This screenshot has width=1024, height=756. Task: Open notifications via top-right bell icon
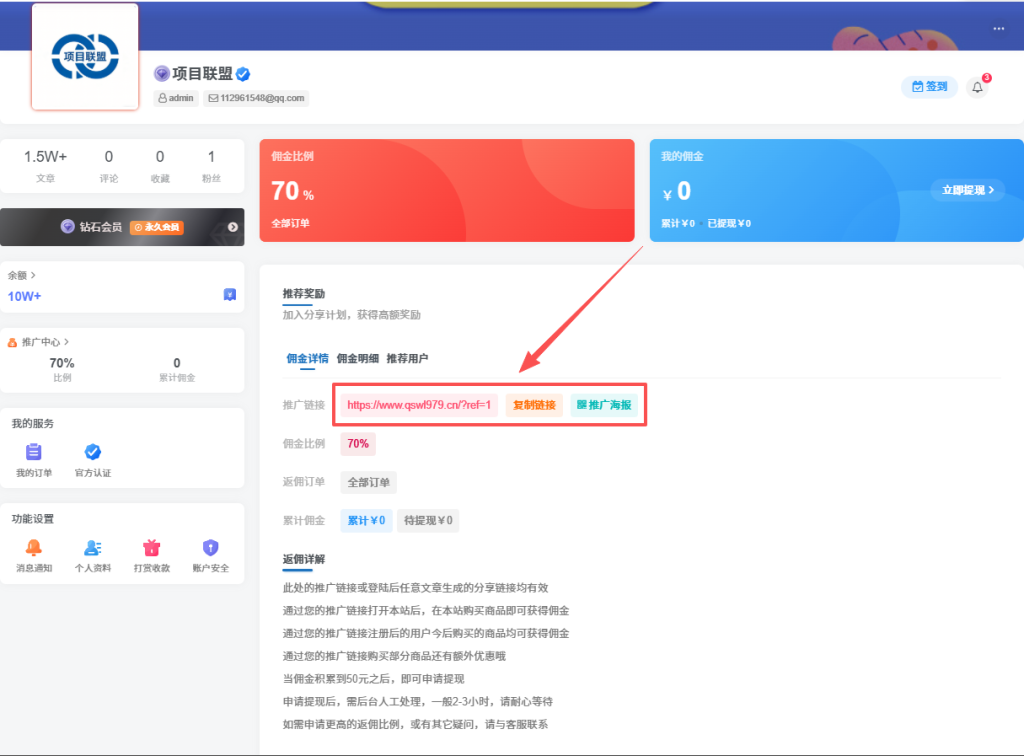point(977,87)
